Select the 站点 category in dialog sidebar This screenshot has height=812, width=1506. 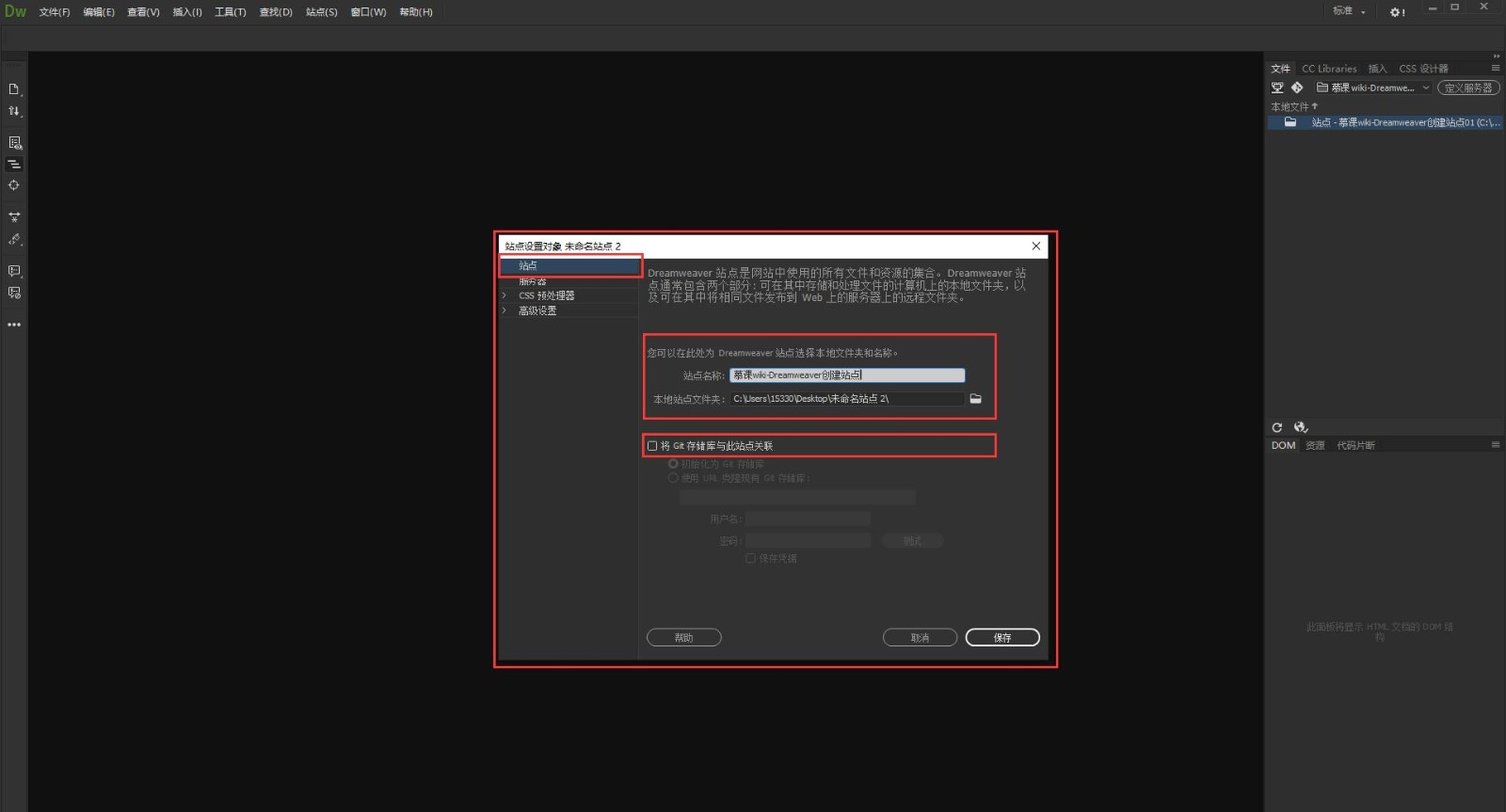click(x=569, y=266)
